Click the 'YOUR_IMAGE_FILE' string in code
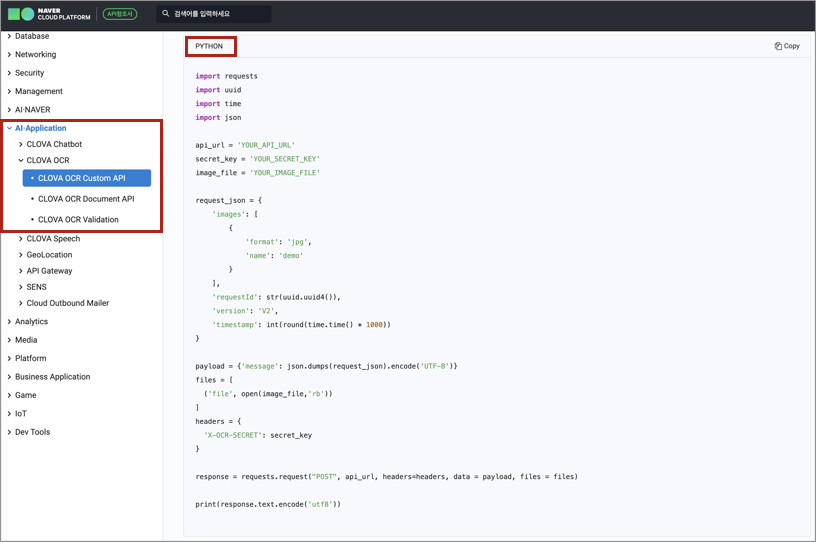The height and width of the screenshot is (542, 816). [285, 173]
